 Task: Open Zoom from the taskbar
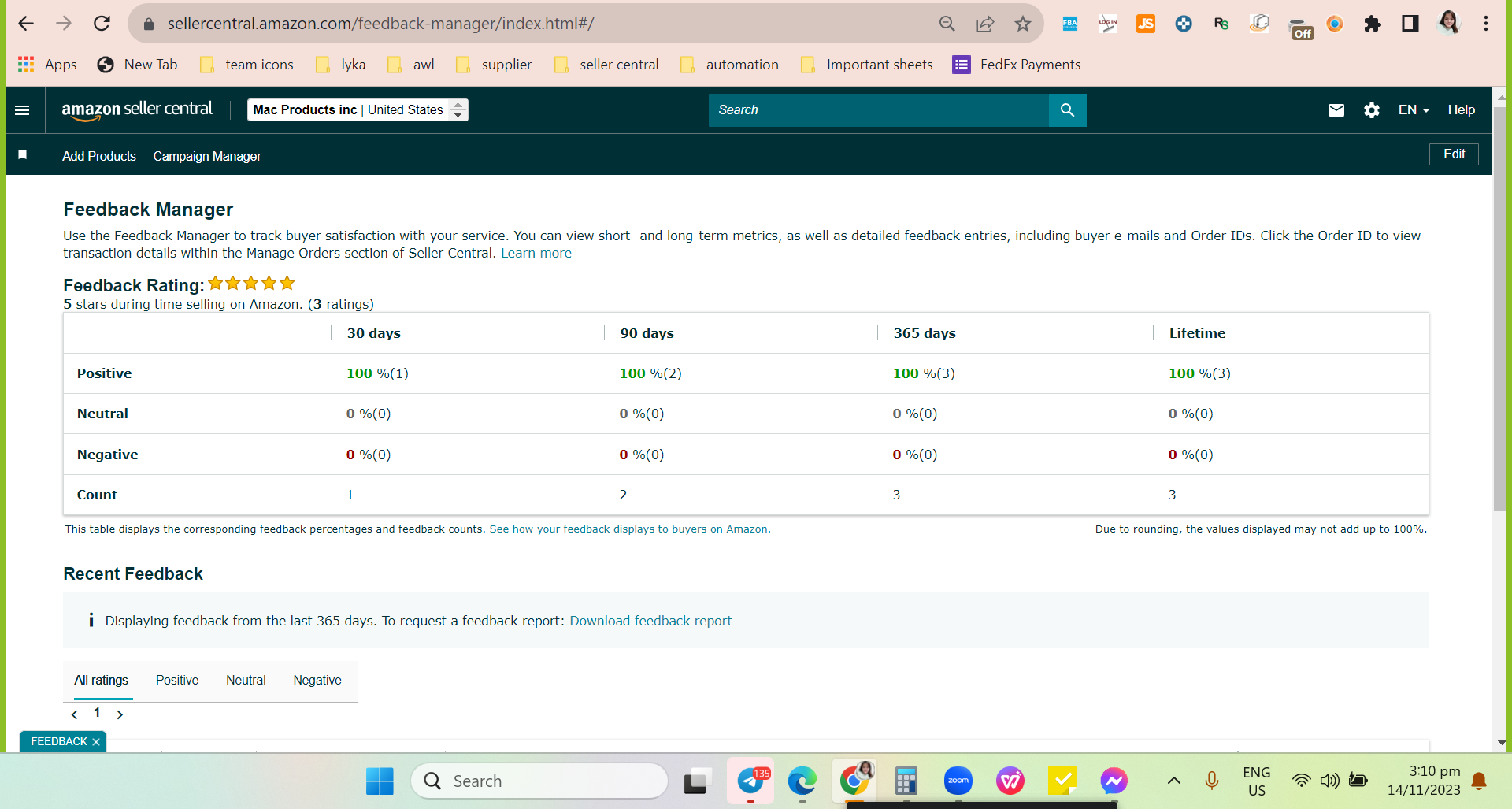click(x=958, y=781)
